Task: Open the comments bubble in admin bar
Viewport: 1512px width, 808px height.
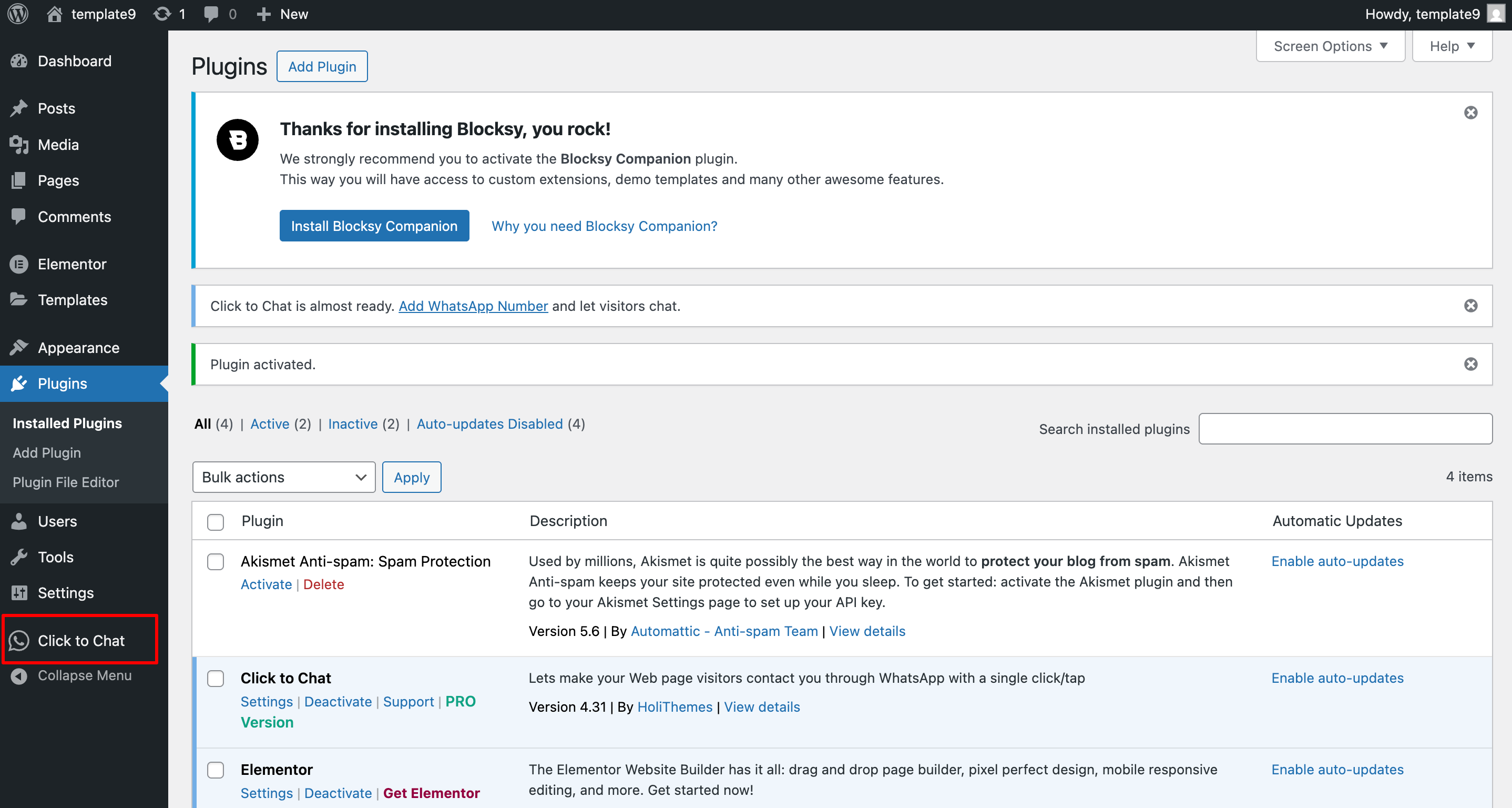Action: (x=211, y=14)
